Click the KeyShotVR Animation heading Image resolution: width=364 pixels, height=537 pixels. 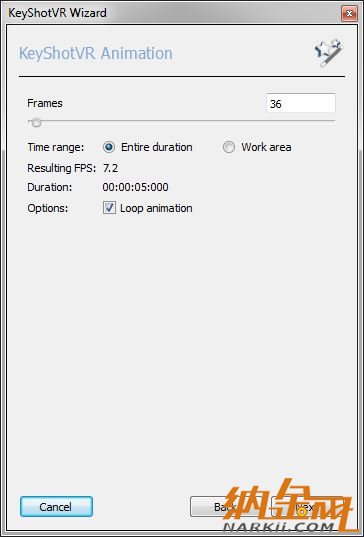point(96,53)
